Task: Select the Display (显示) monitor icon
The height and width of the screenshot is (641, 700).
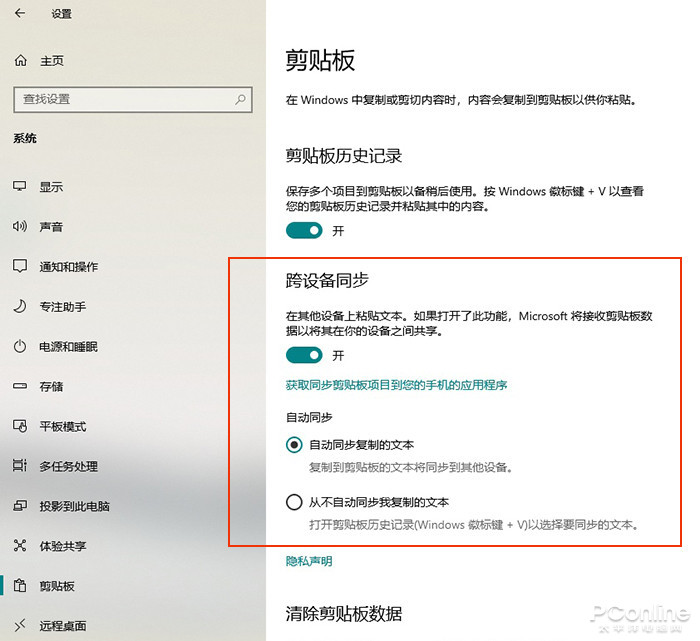Action: [x=19, y=187]
